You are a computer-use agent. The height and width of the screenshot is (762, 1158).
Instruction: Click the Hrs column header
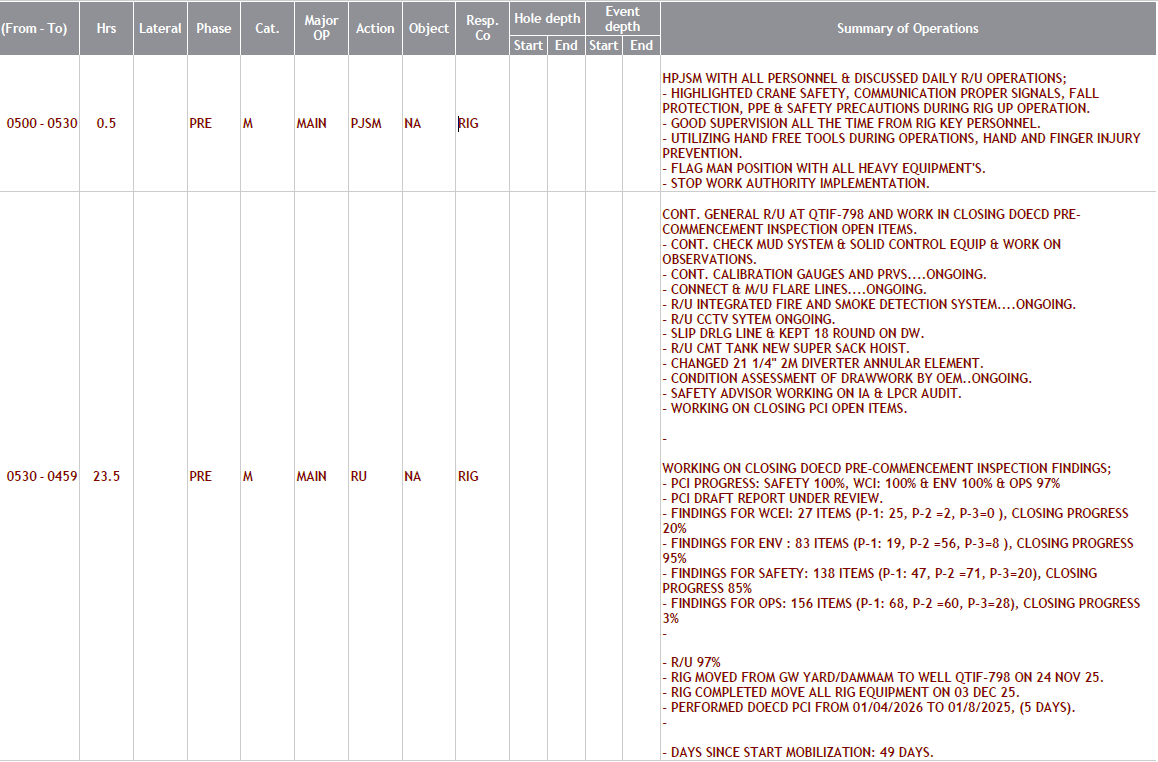point(106,28)
